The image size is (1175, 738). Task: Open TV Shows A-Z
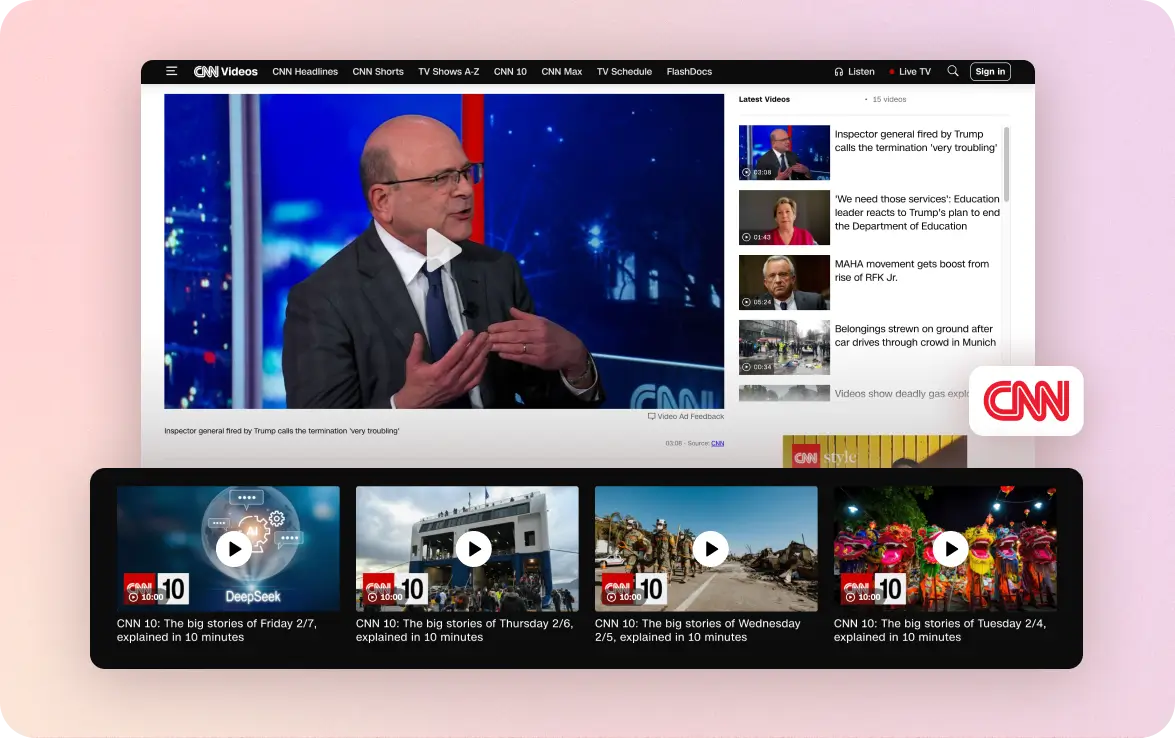click(x=448, y=72)
